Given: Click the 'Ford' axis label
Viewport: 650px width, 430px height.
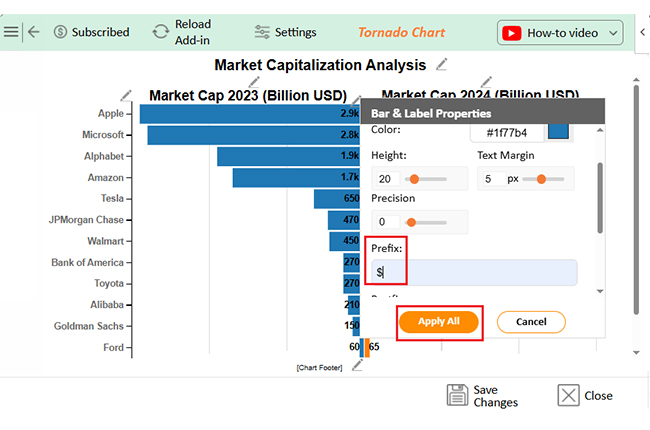Looking at the screenshot, I should point(114,347).
